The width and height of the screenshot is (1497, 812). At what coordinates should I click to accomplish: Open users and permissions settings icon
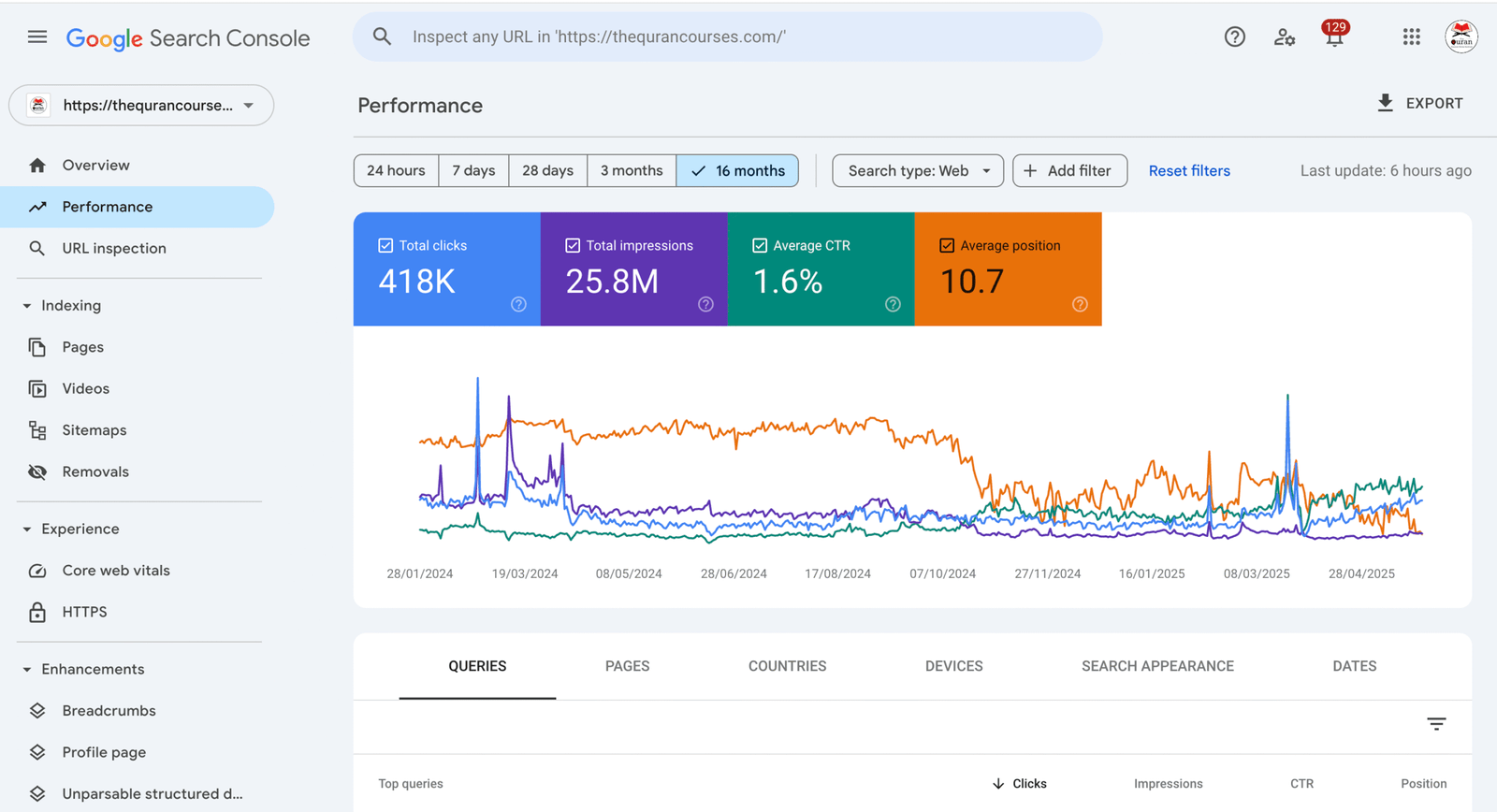click(x=1285, y=37)
